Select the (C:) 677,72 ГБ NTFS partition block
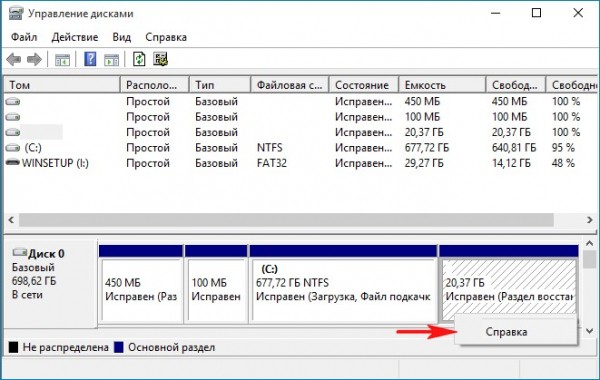The width and height of the screenshot is (600, 380). [x=343, y=284]
